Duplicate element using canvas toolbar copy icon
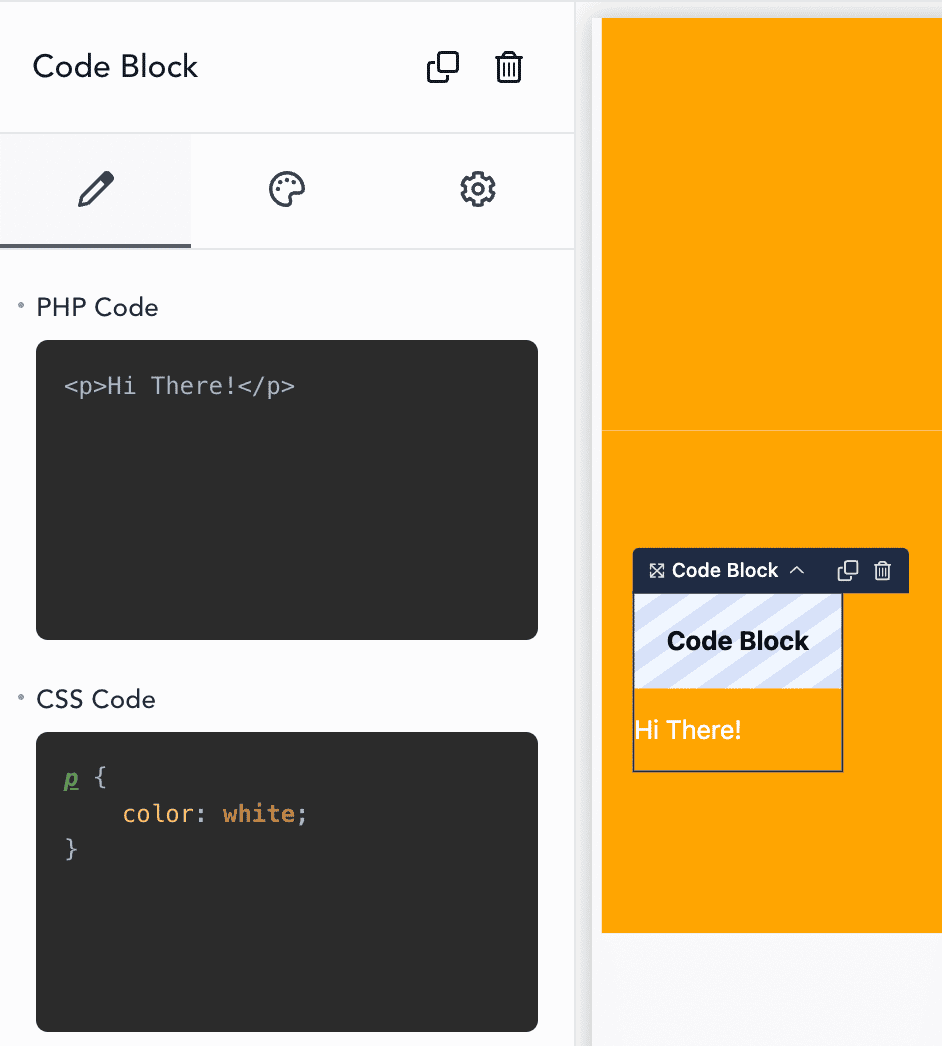The height and width of the screenshot is (1046, 942). (847, 570)
